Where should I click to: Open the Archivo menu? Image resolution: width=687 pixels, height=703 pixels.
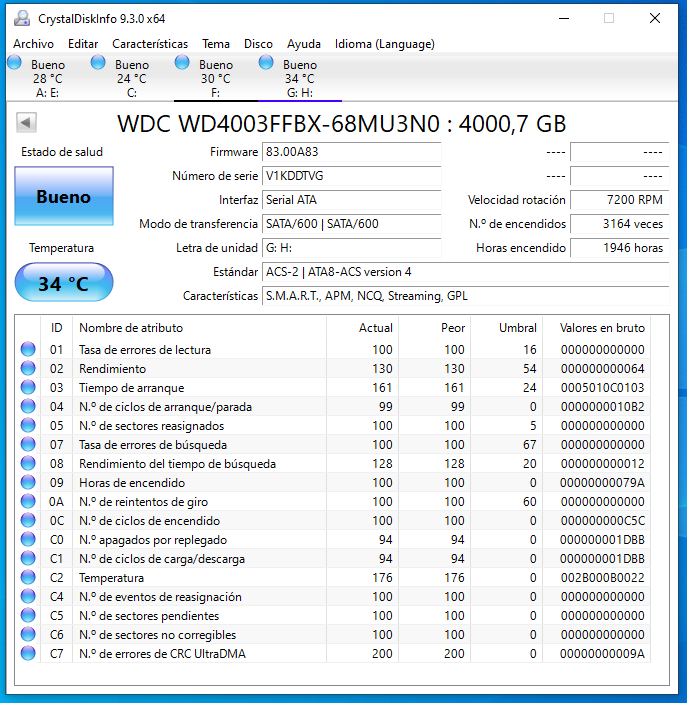[33, 44]
